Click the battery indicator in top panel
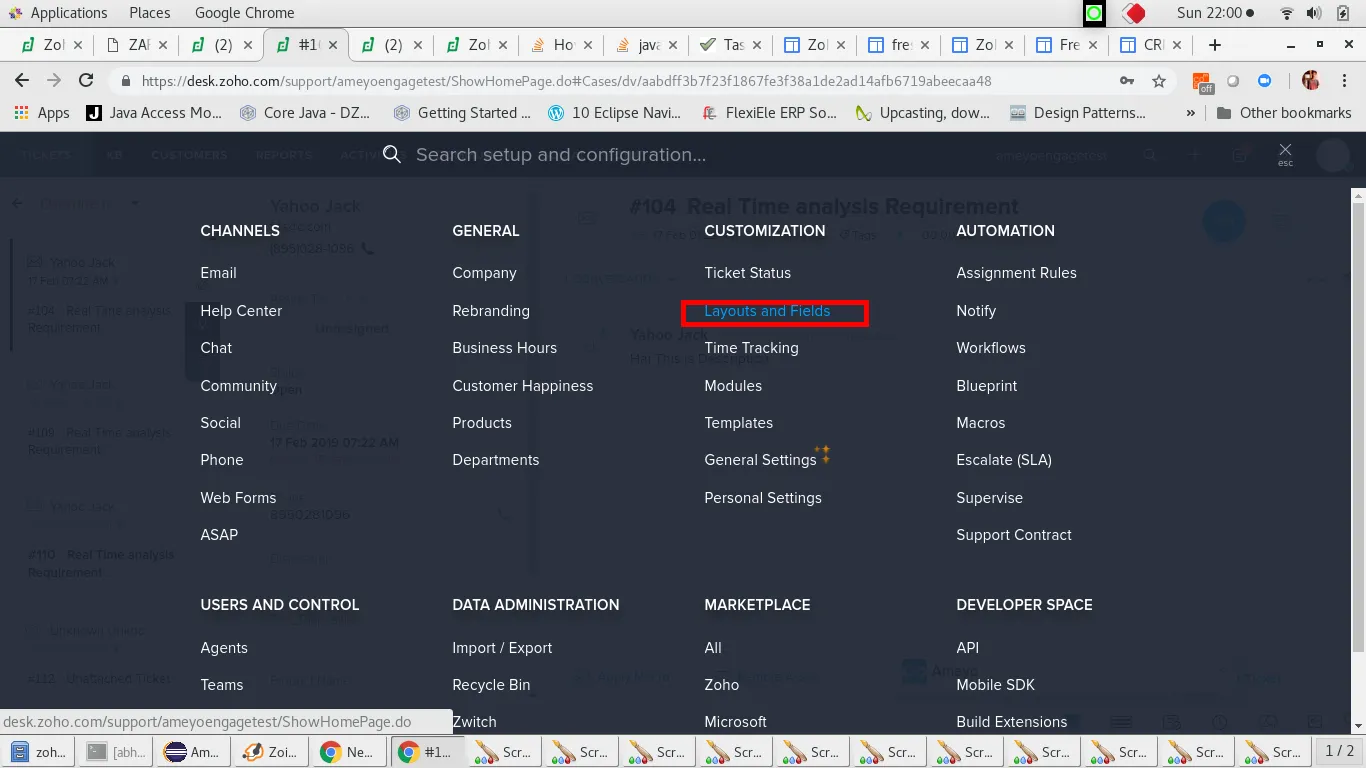The height and width of the screenshot is (768, 1366). tap(1341, 13)
